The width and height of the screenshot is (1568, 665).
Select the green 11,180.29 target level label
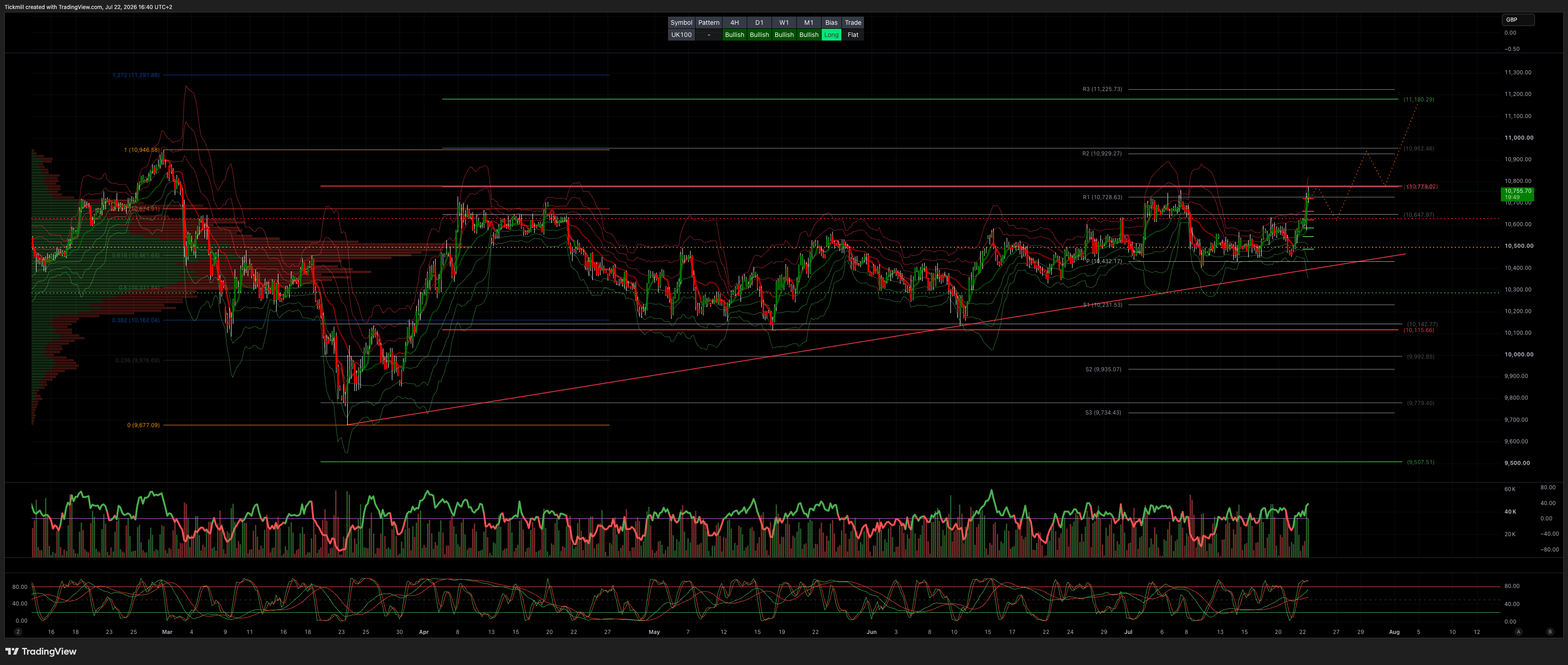point(1418,99)
